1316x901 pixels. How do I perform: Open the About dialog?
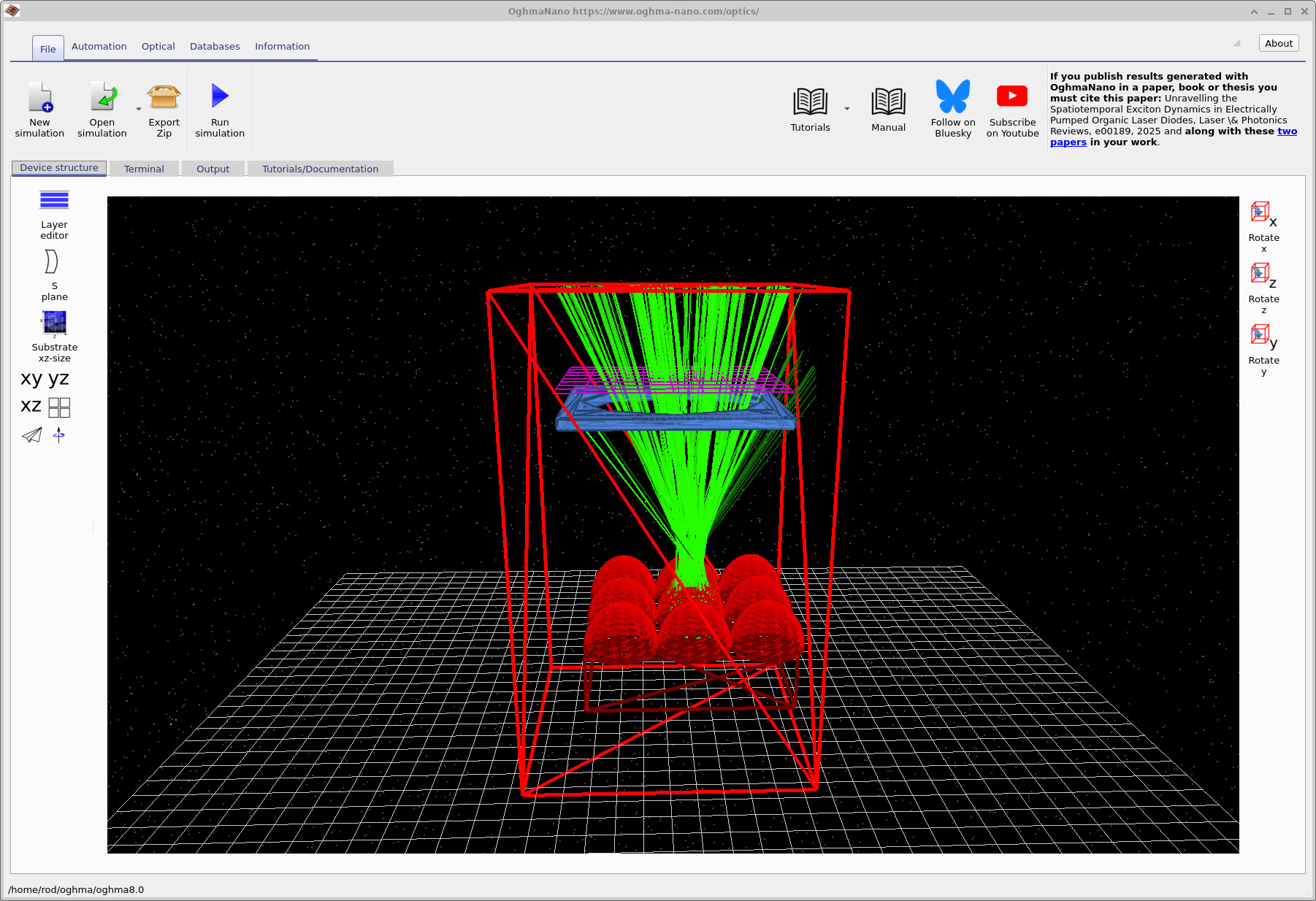click(1278, 43)
